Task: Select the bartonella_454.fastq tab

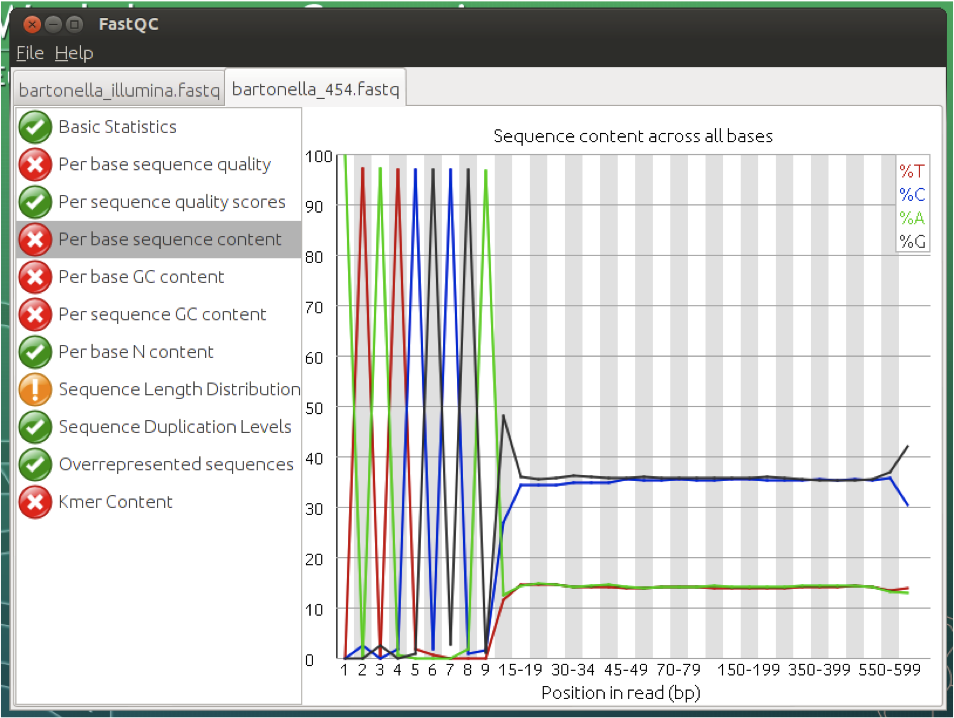Action: pyautogui.click(x=315, y=89)
